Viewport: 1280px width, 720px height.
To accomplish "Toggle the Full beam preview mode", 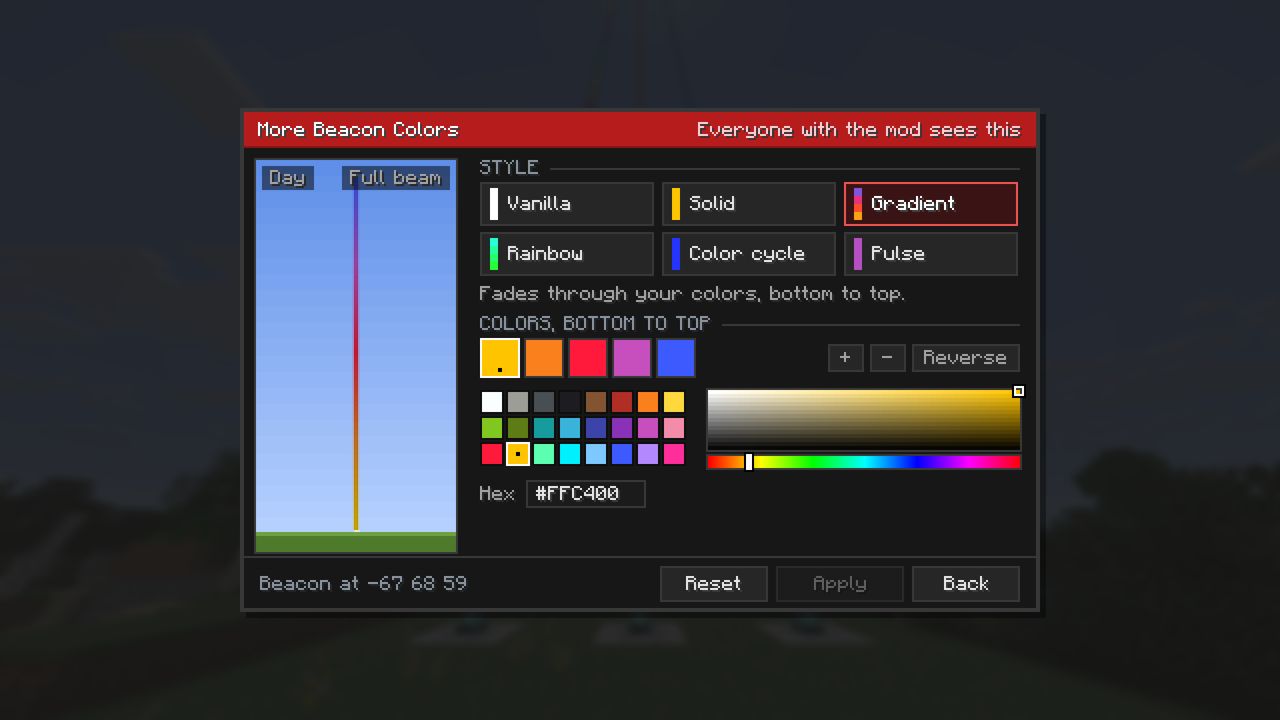I will click(x=395, y=178).
